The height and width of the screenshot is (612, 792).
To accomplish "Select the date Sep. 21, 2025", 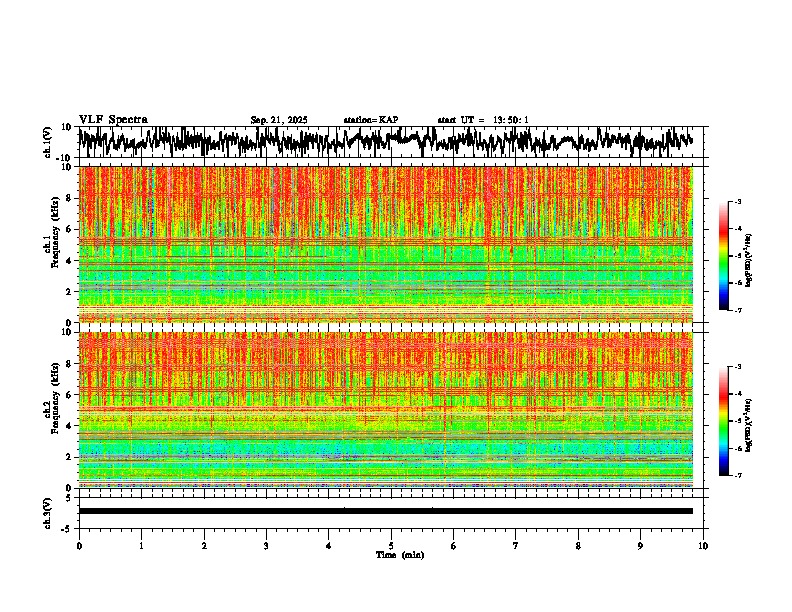I will 279,120.
